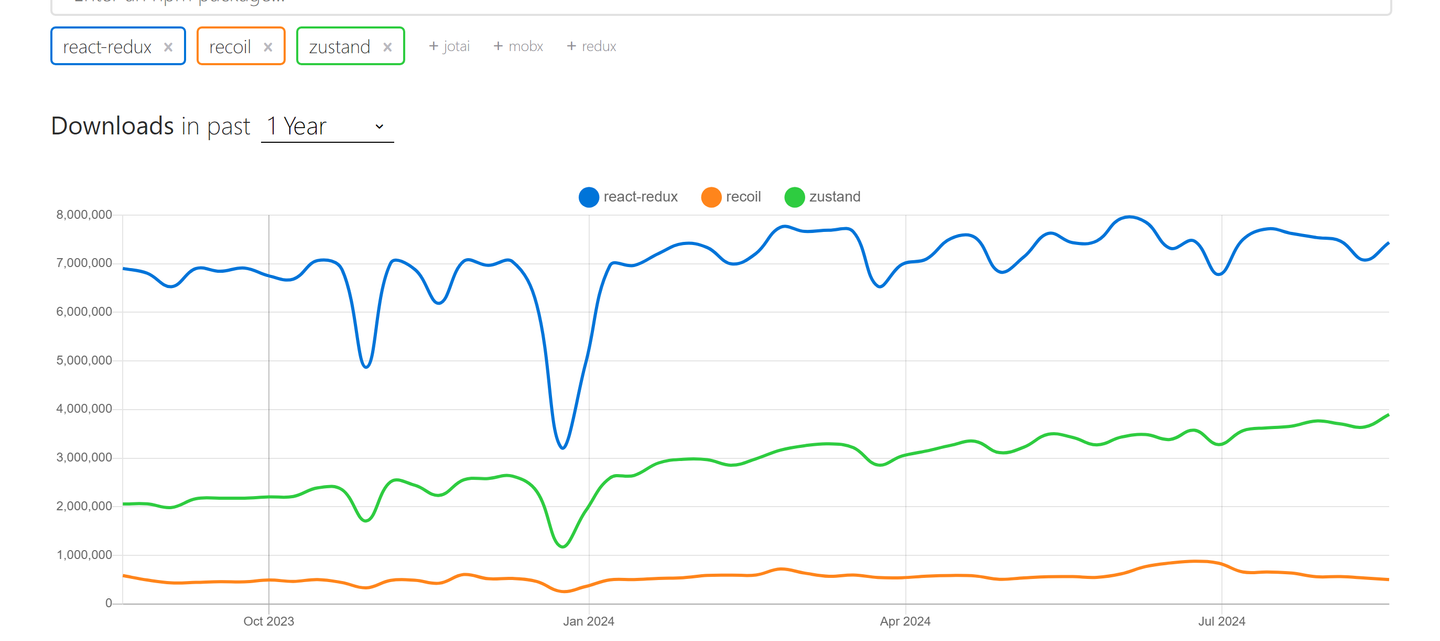Click the zustand legend label

pyautogui.click(x=834, y=197)
